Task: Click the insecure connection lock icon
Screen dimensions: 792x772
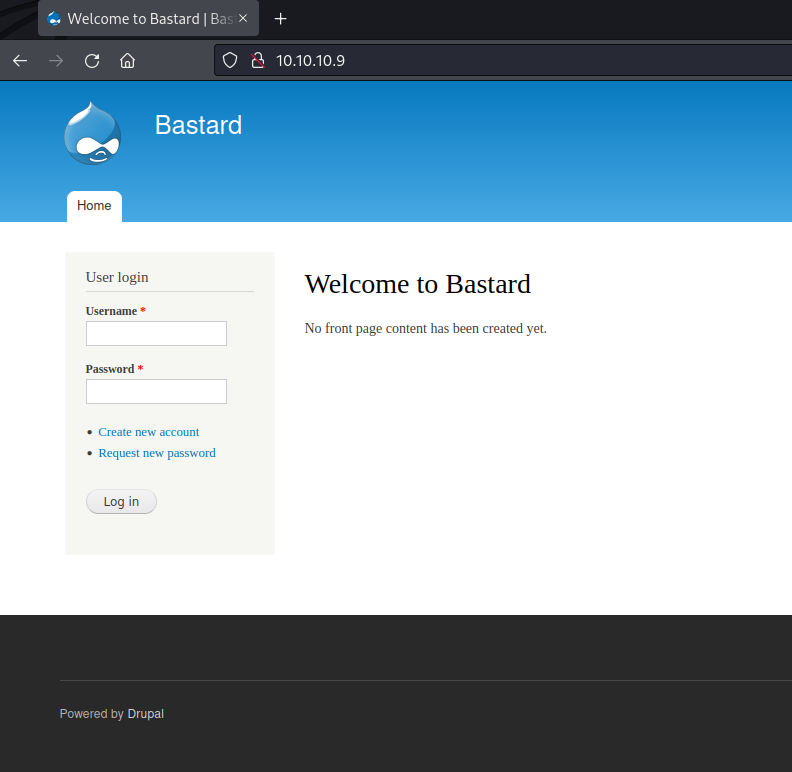Action: pos(257,61)
